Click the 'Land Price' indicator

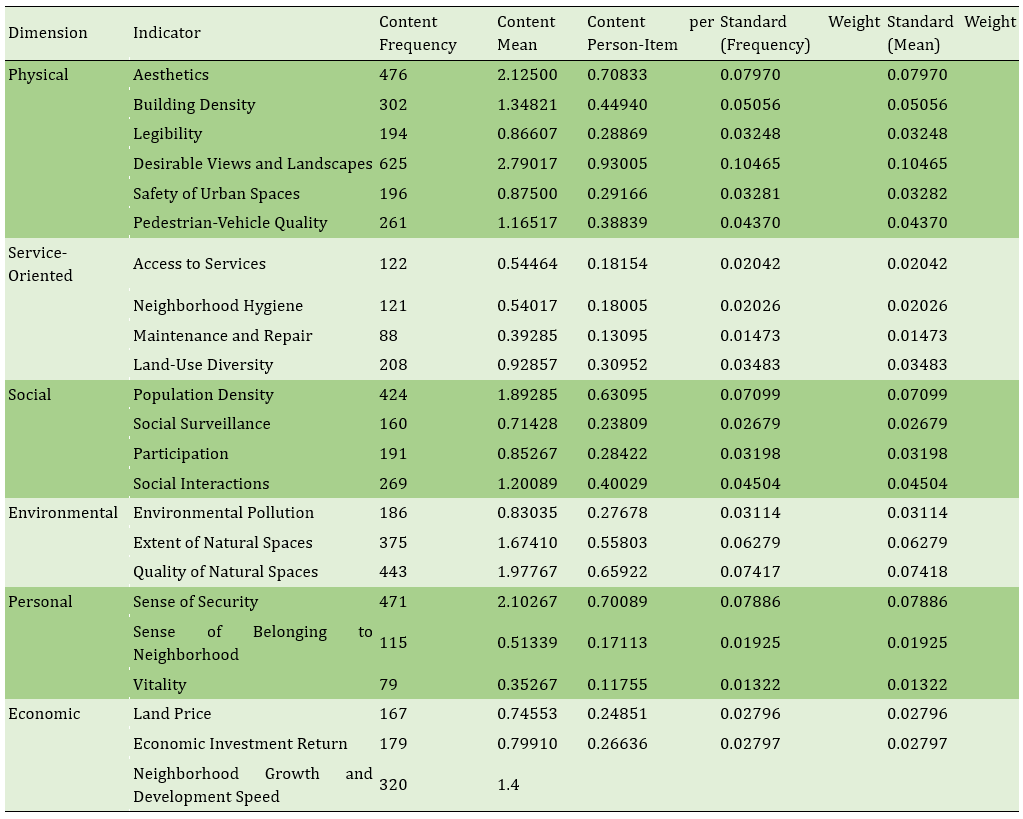(x=172, y=714)
